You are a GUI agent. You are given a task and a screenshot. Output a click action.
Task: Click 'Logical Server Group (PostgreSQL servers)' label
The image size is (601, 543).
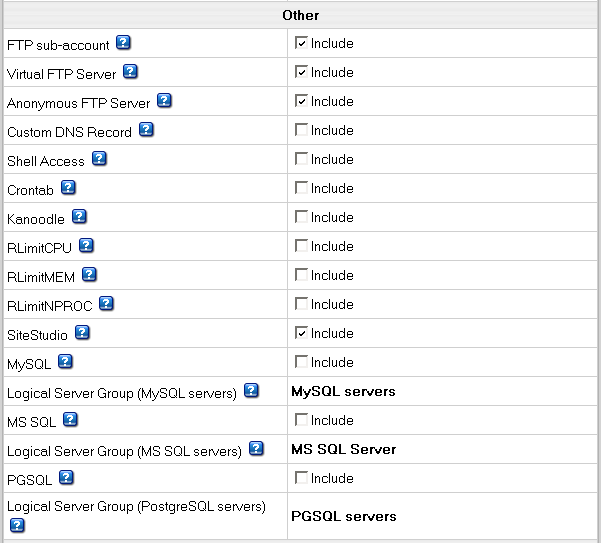pos(136,507)
